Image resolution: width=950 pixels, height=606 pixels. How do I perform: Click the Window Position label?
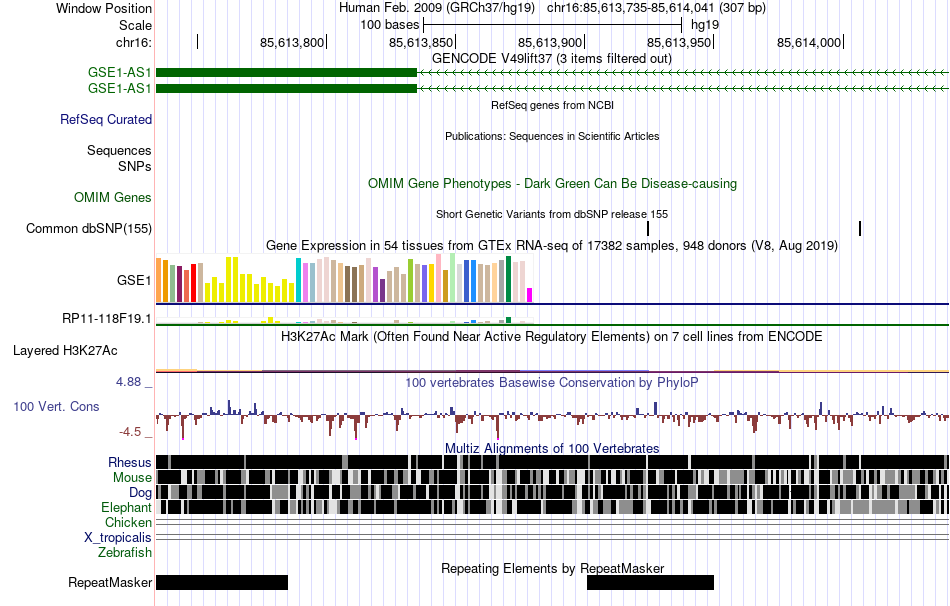(x=104, y=8)
